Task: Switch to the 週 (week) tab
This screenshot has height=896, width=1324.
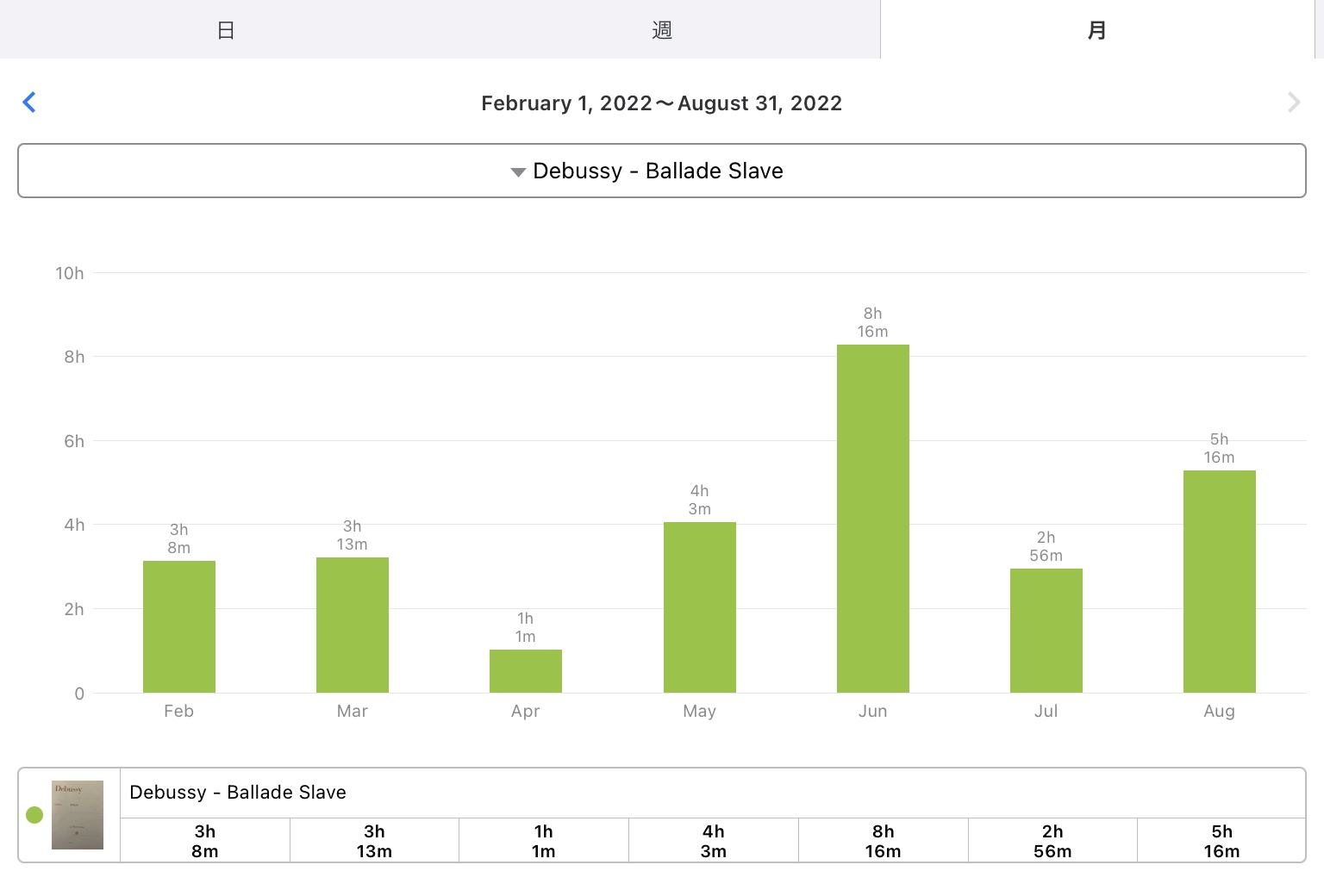Action: (661, 30)
